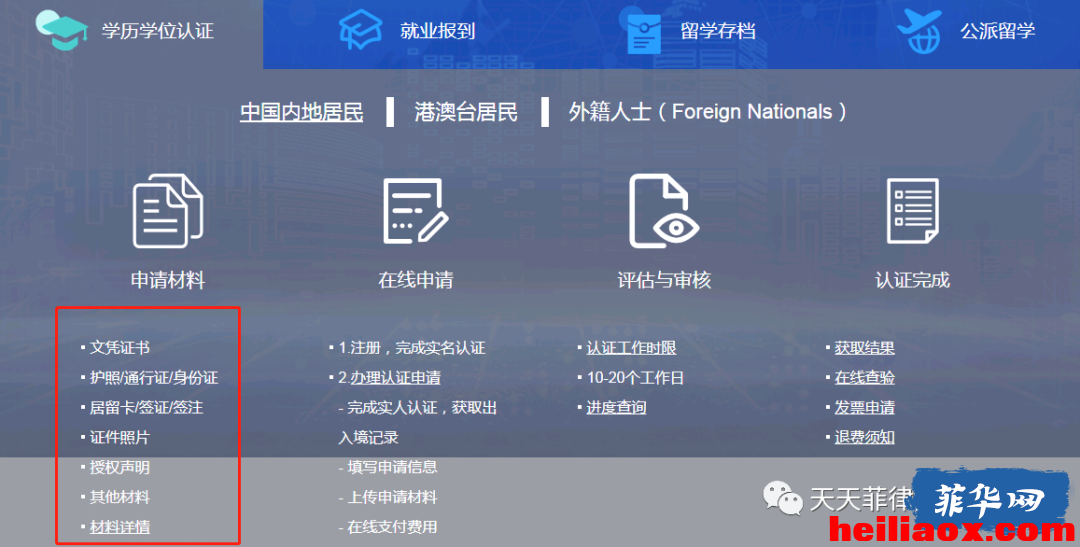The image size is (1080, 547).
Task: Click the 授权声明 list item
Action: click(119, 467)
